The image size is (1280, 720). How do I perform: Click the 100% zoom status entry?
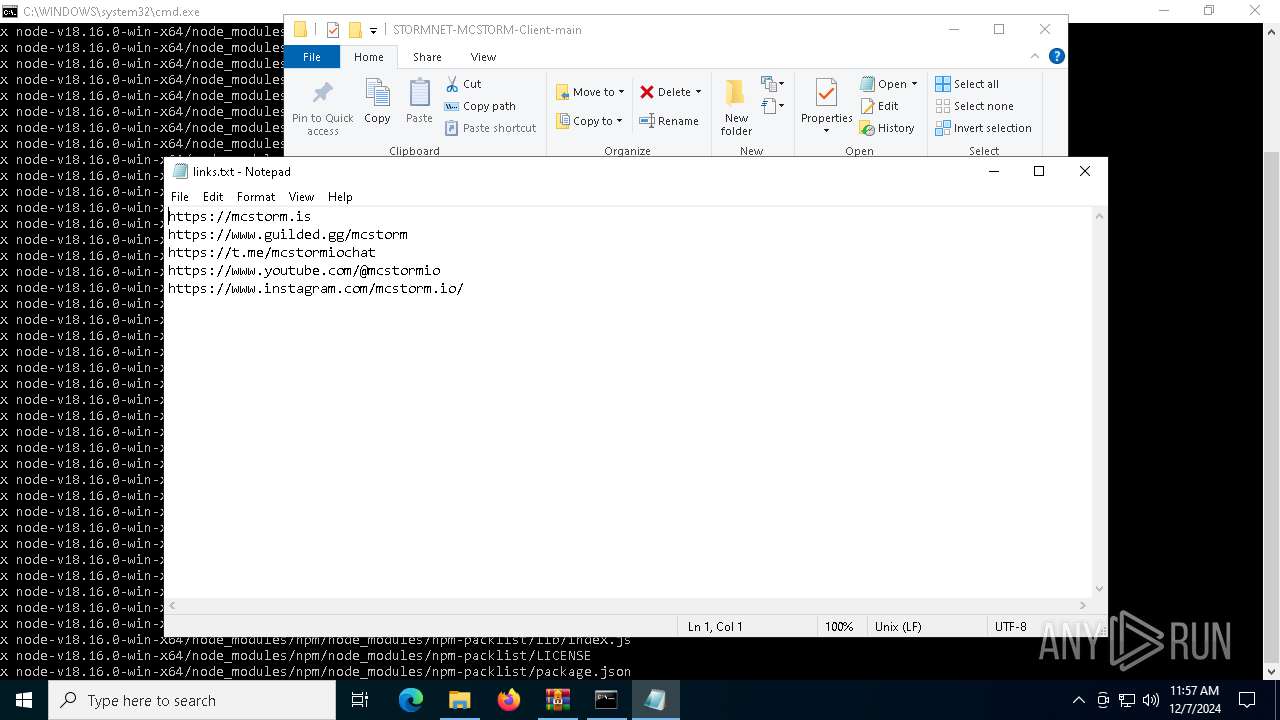coord(839,627)
